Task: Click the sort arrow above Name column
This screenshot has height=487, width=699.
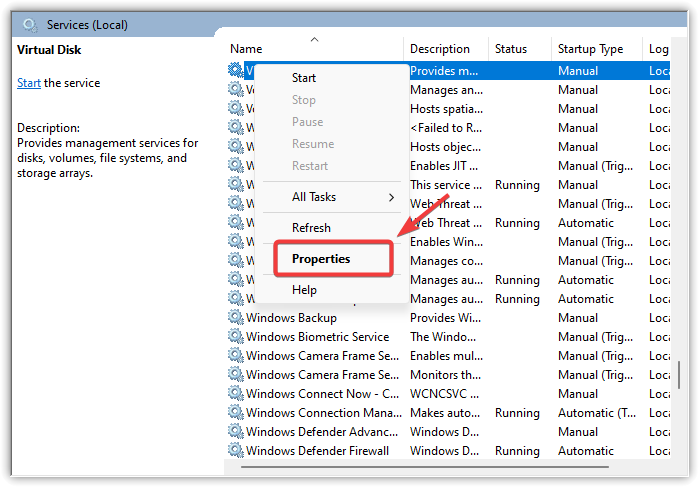Action: 315,39
